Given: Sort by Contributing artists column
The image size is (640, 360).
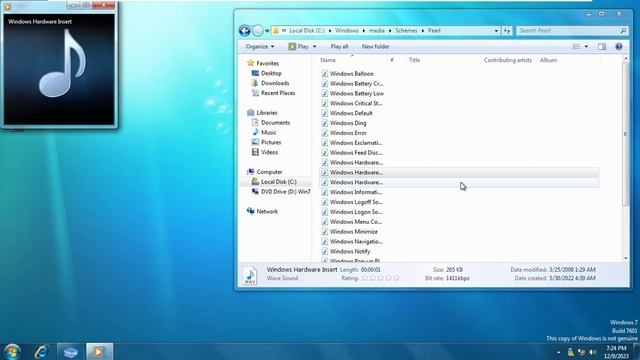Looking at the screenshot, I should (x=508, y=60).
